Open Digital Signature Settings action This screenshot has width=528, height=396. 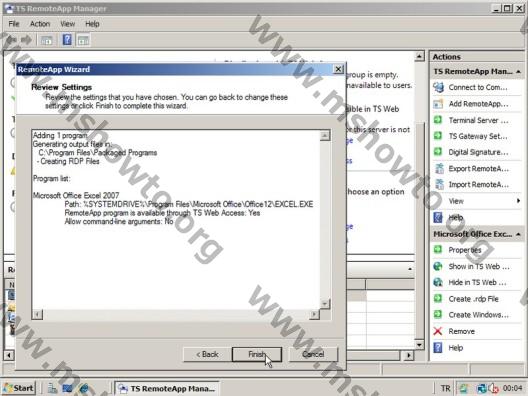[478, 152]
